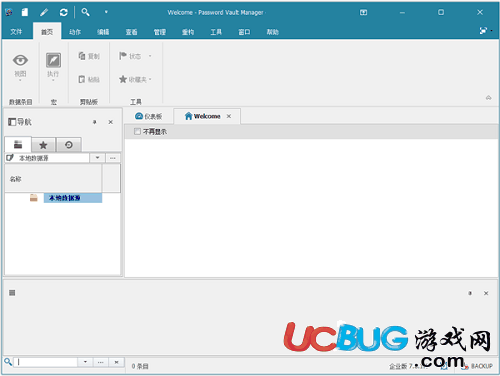Image resolution: width=500 pixels, height=376 pixels.
Task: Switch to the favorites star navigation tab
Action: point(43,145)
